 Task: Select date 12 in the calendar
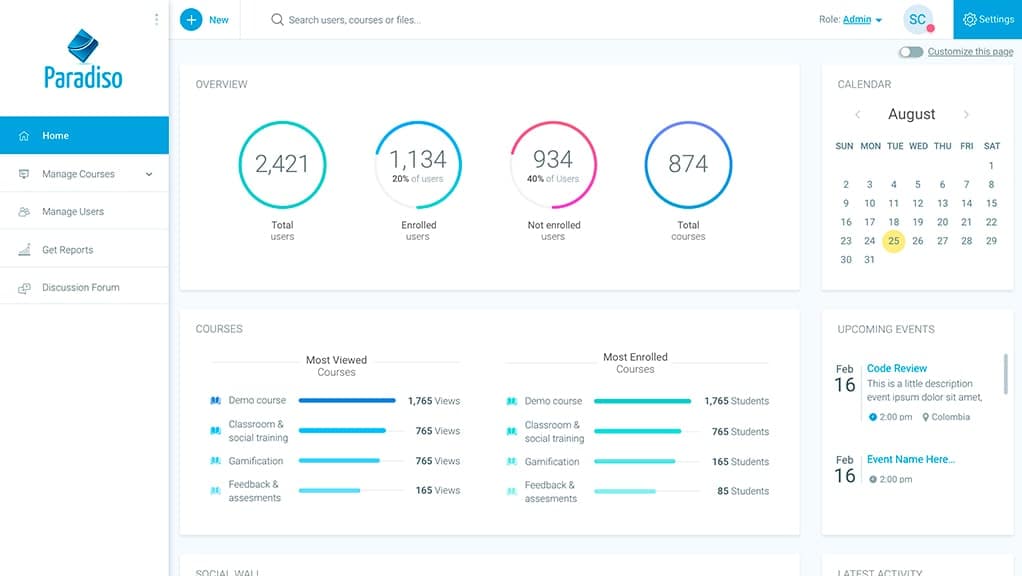[918, 203]
